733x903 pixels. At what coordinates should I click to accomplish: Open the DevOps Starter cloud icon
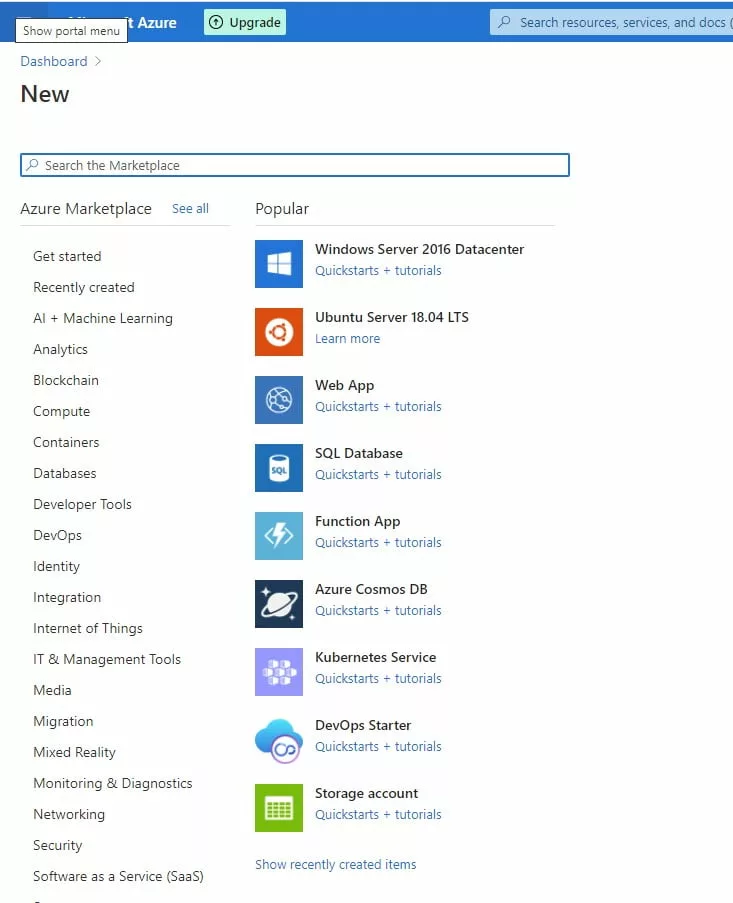[279, 740]
